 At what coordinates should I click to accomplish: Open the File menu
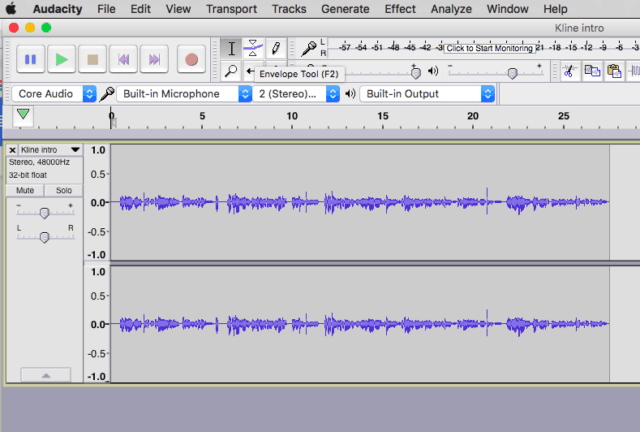[106, 9]
